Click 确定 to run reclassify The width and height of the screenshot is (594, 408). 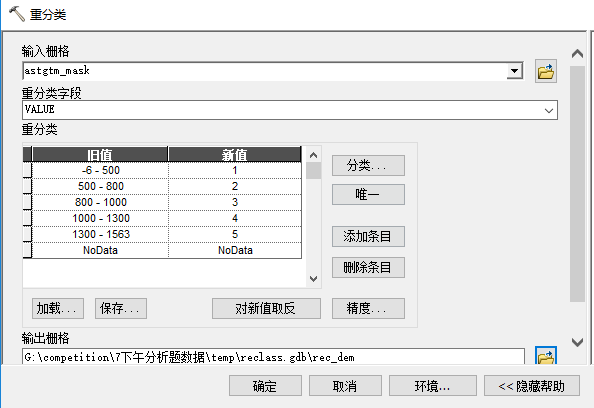(x=265, y=386)
